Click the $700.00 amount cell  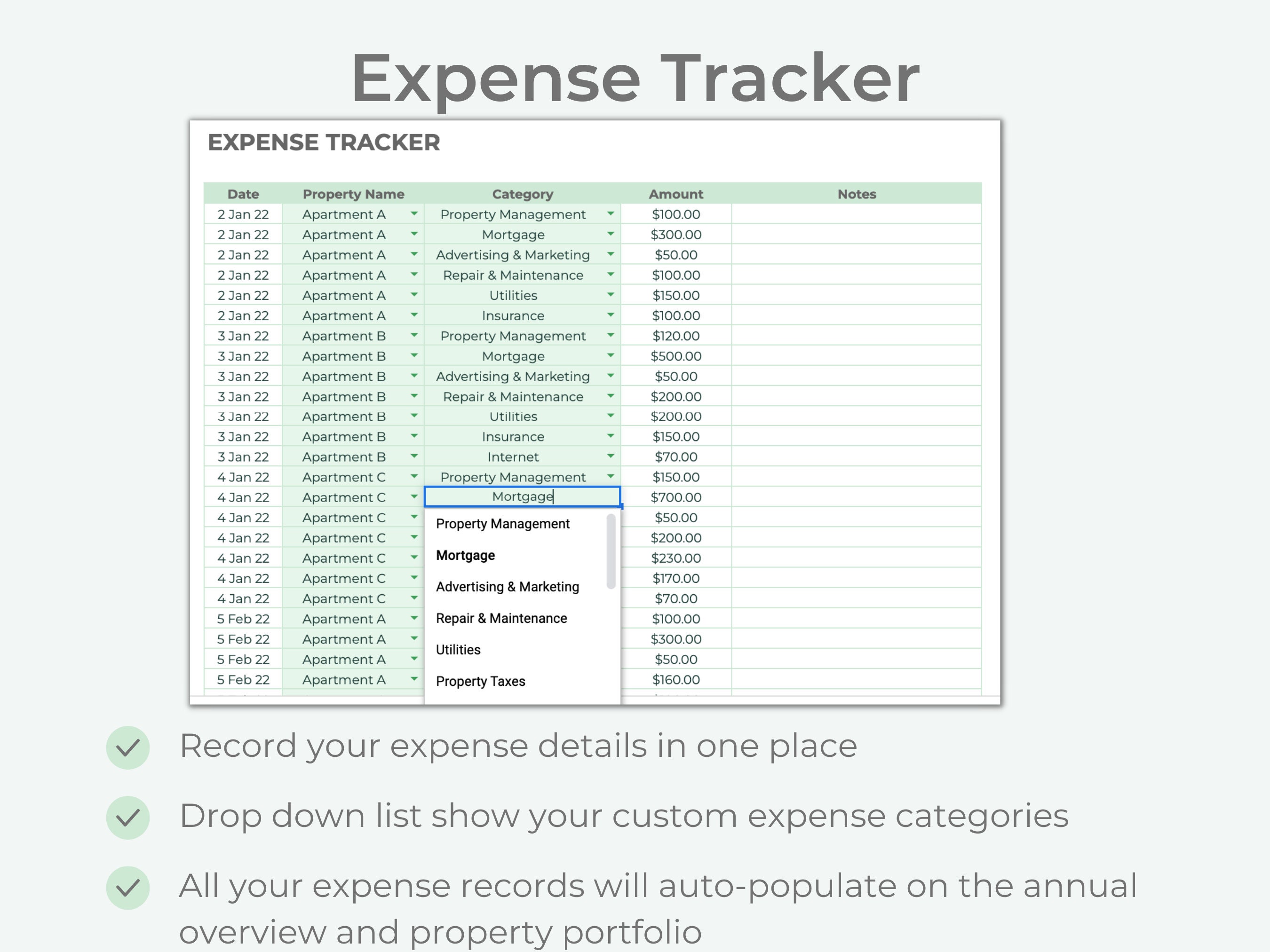(x=676, y=497)
